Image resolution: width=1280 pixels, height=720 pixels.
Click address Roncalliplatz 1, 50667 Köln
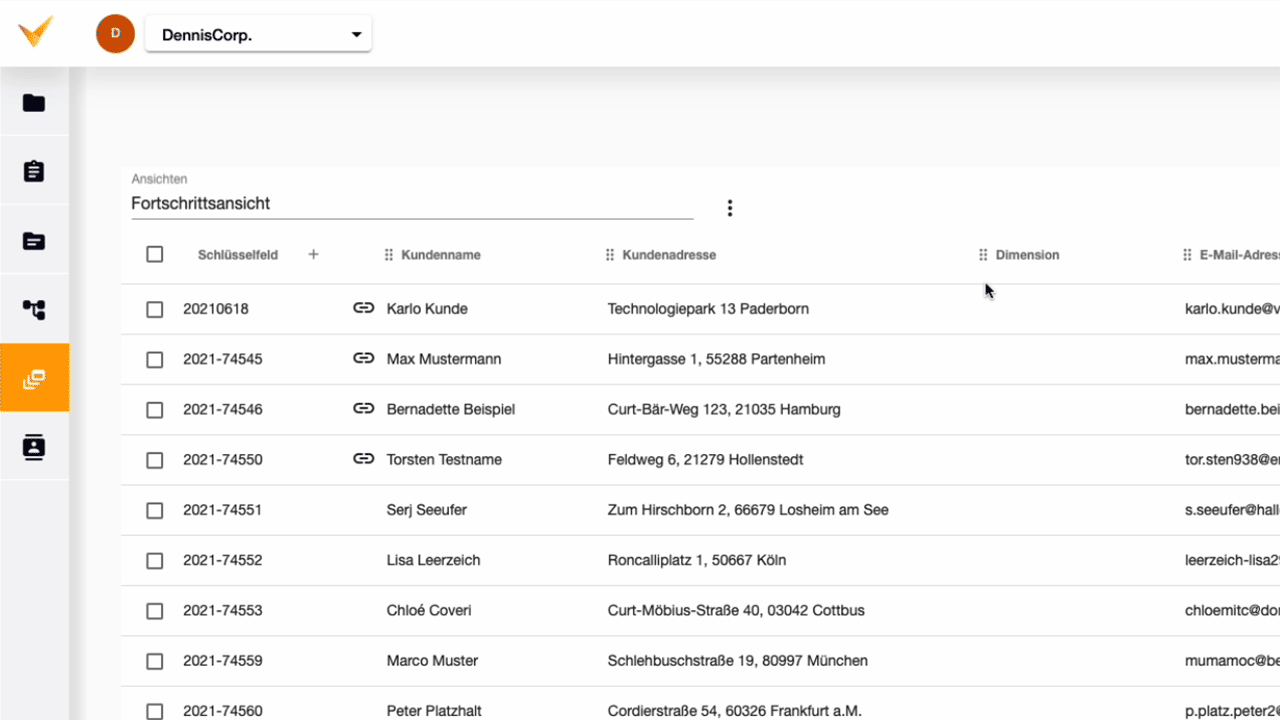click(x=697, y=560)
